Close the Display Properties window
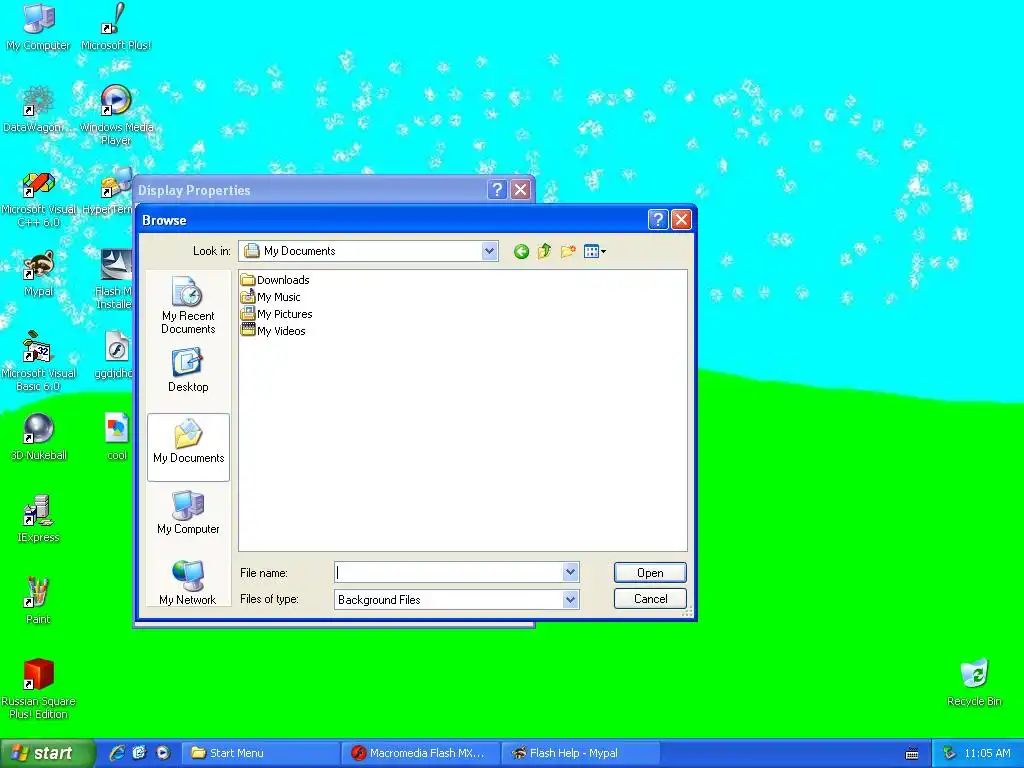The image size is (1024, 768). (x=520, y=189)
